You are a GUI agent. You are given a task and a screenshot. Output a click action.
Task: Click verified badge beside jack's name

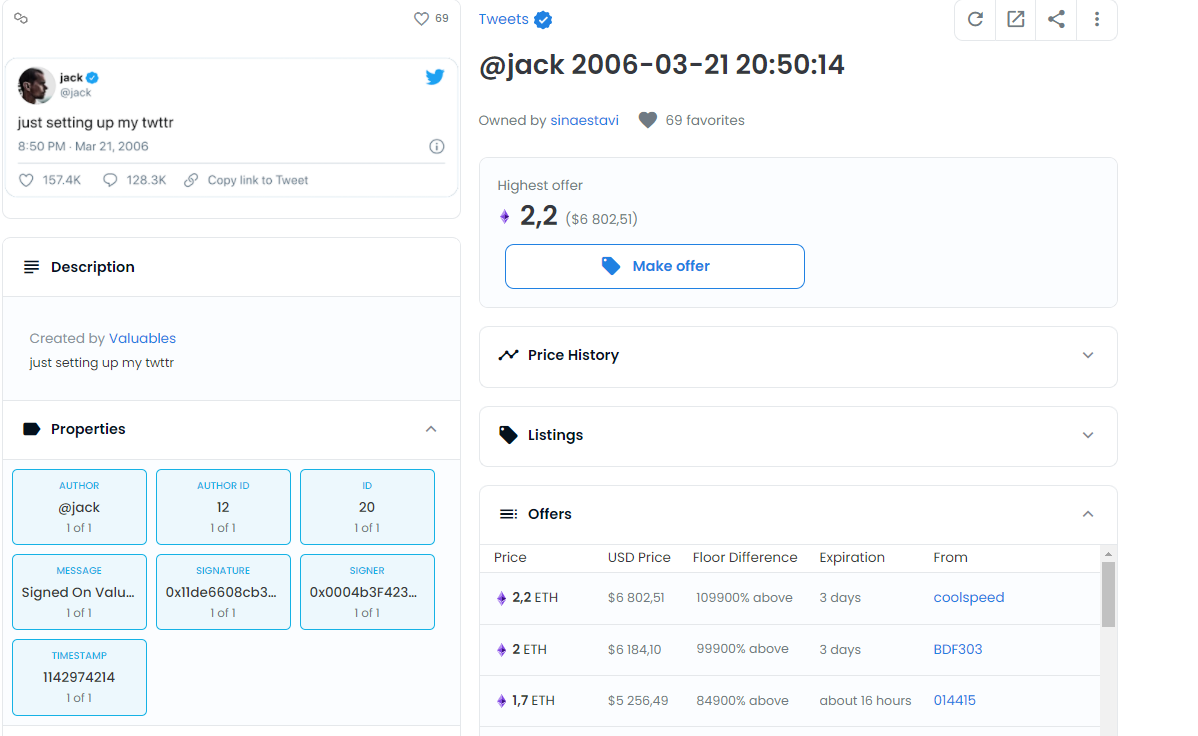click(x=92, y=77)
